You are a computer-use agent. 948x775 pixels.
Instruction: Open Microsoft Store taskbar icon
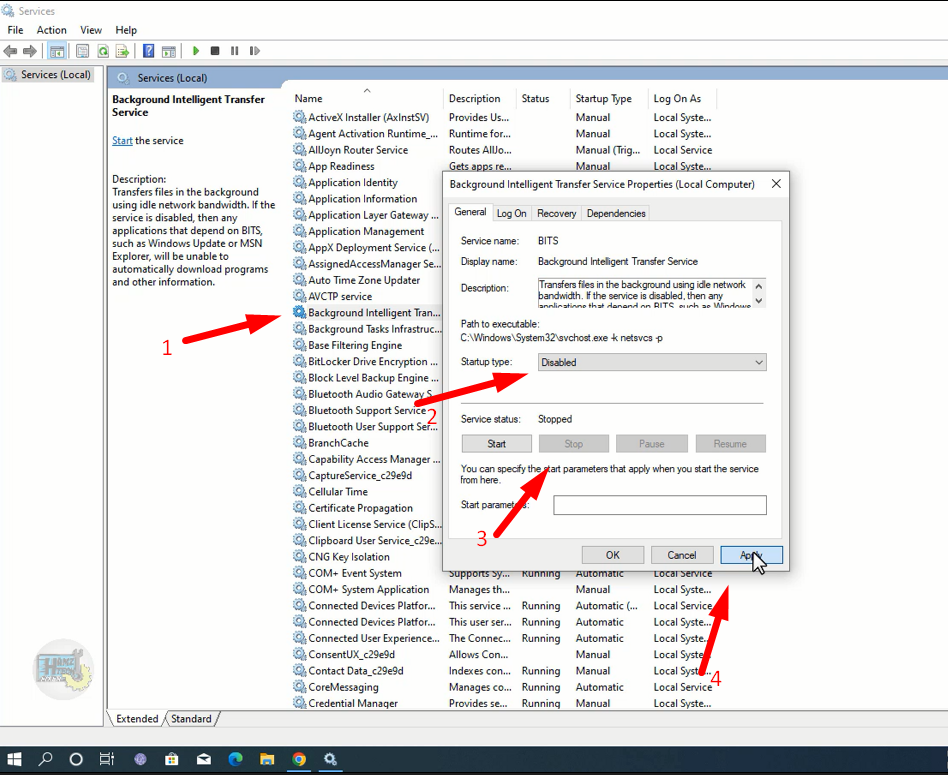[172, 759]
